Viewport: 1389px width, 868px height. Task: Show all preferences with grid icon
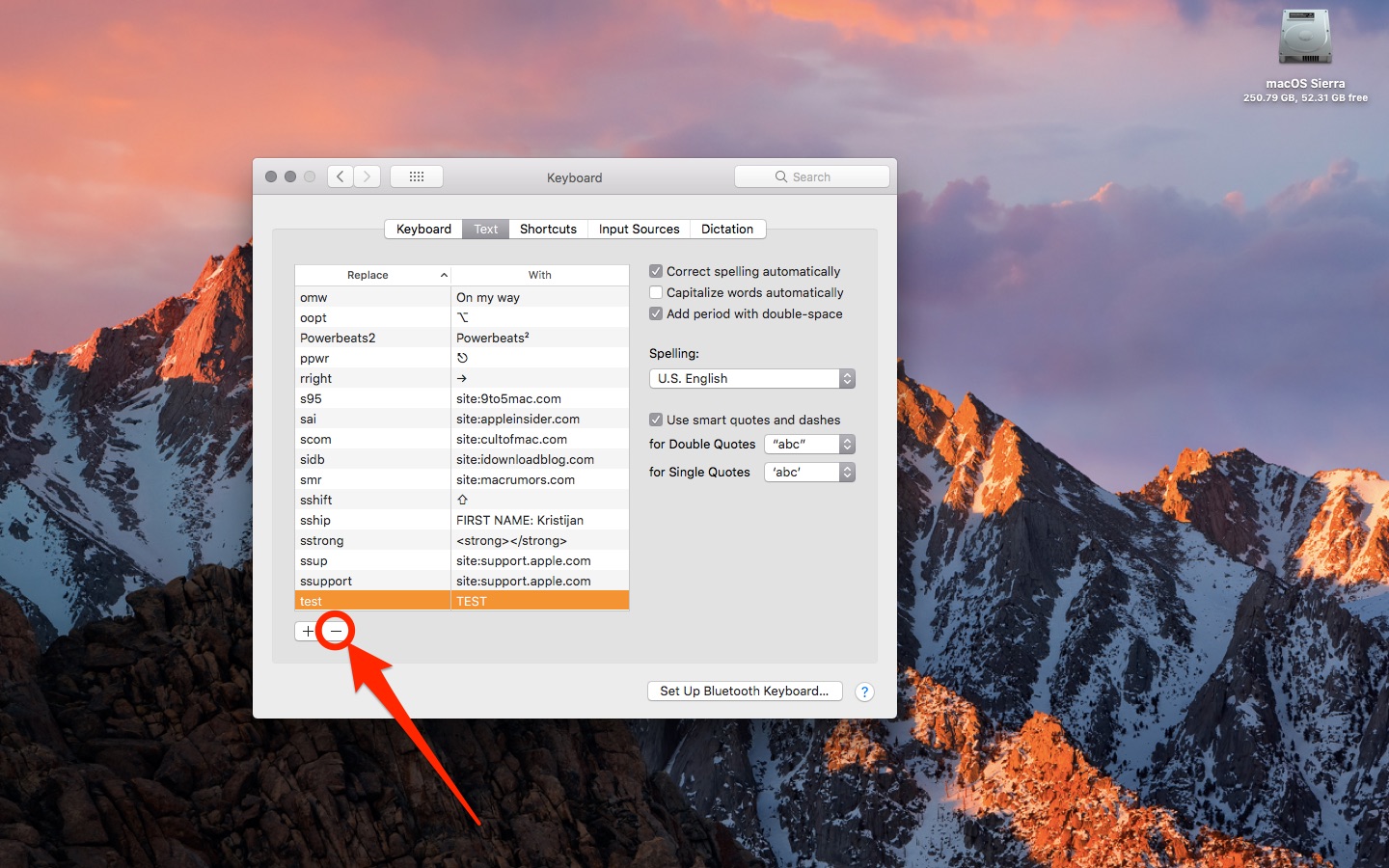pos(417,176)
